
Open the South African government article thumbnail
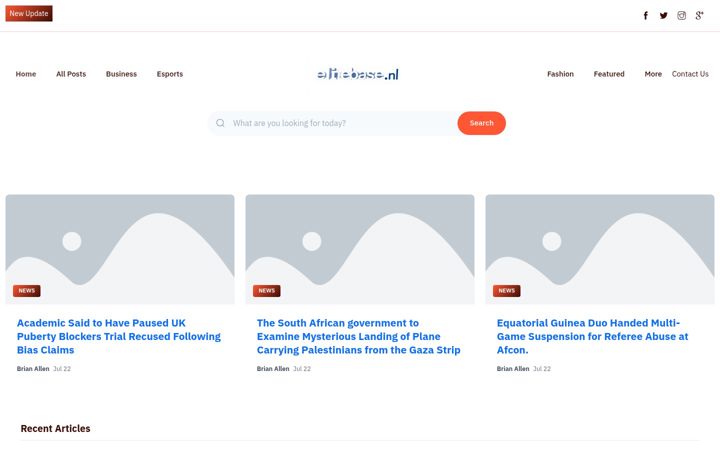click(x=360, y=249)
